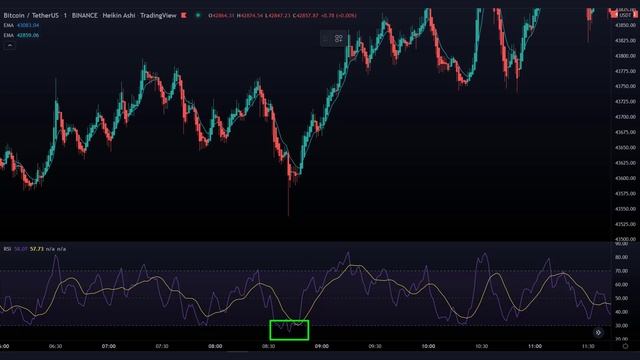Click the second EMA indicator legend (42859.06)
This screenshot has height=360, width=640.
(x=21, y=35)
